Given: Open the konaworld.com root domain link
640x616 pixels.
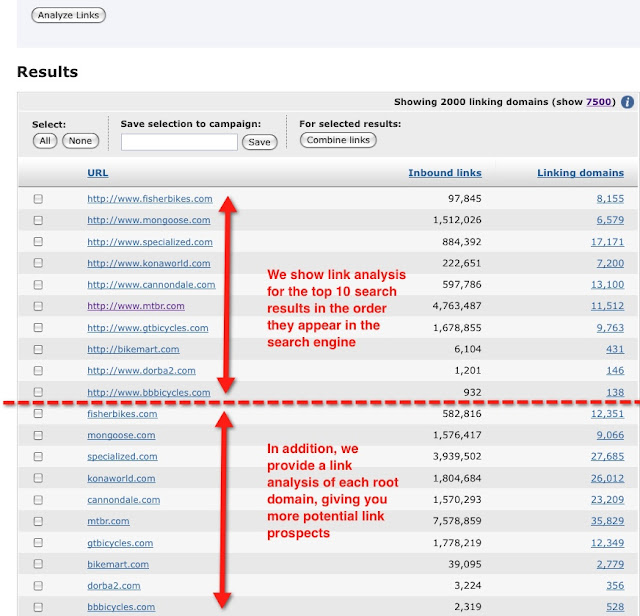Looking at the screenshot, I should click(121, 479).
